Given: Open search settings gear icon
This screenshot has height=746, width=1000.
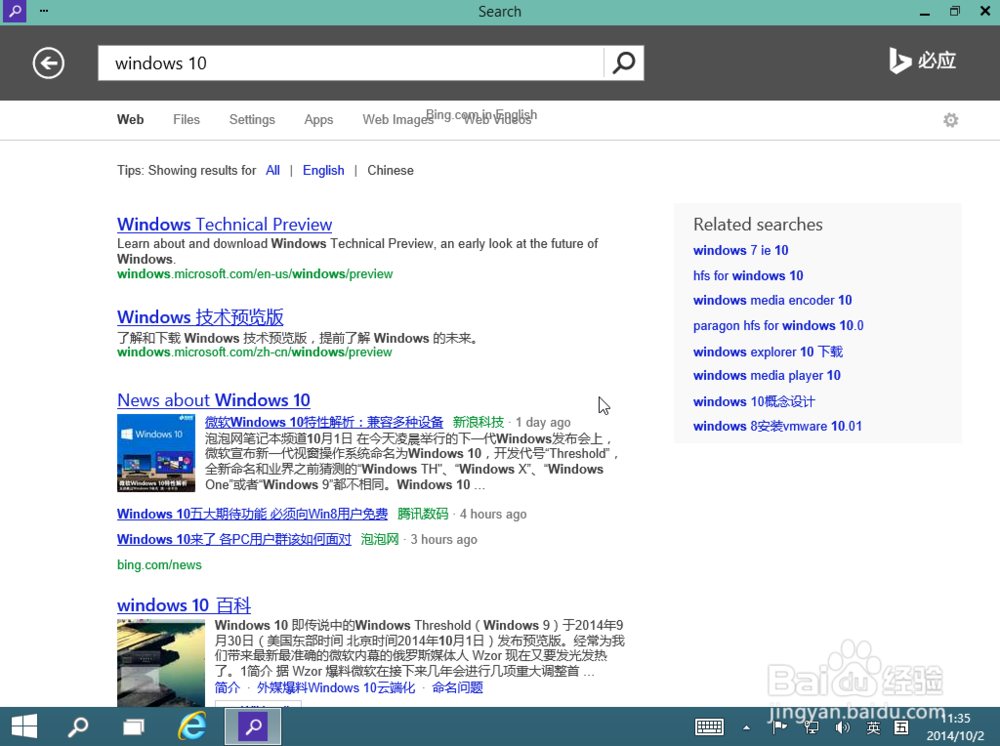Looking at the screenshot, I should click(x=950, y=120).
